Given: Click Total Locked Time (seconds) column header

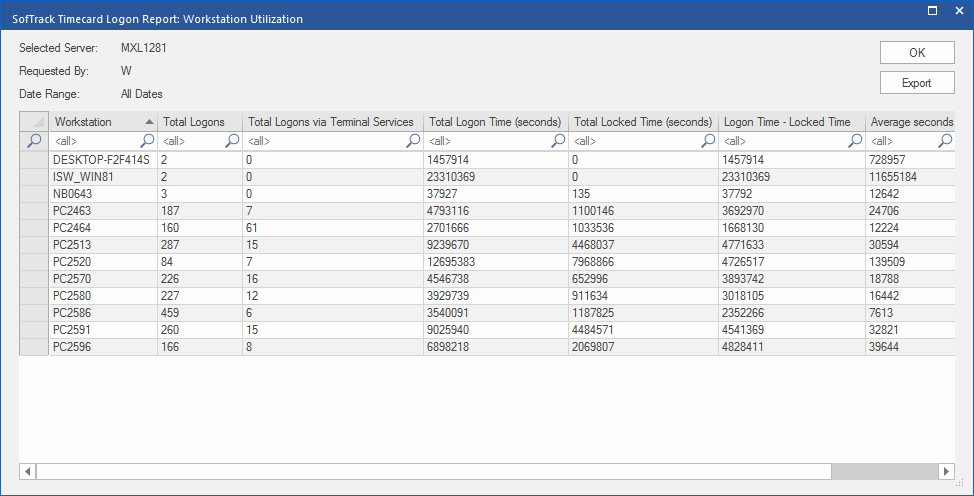Looking at the screenshot, I should click(x=643, y=122).
